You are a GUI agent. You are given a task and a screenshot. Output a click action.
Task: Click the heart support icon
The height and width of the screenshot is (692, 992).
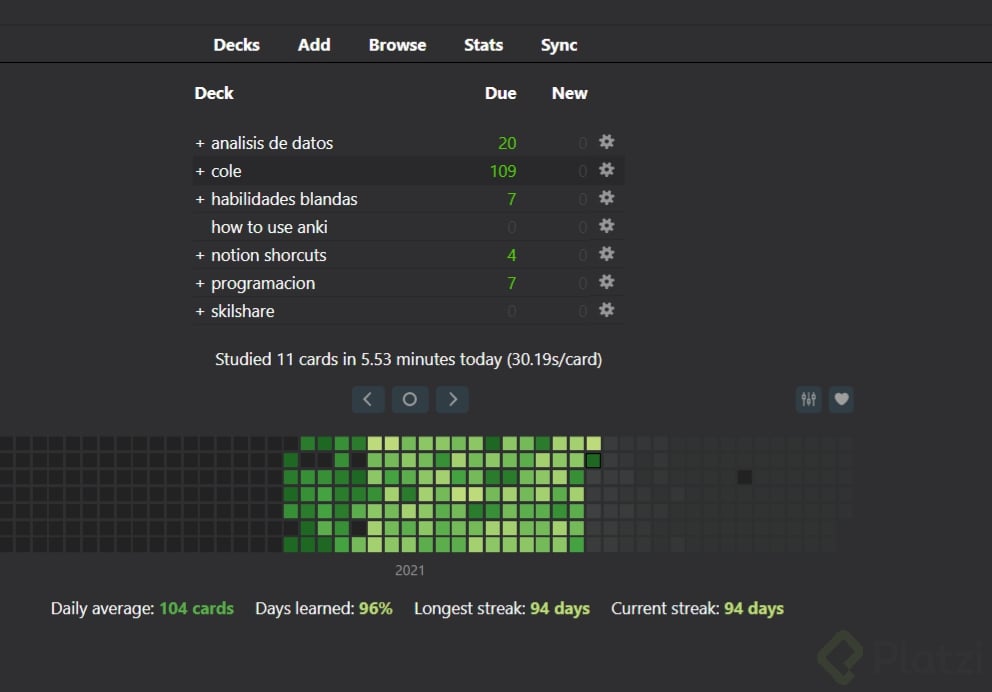coord(841,399)
